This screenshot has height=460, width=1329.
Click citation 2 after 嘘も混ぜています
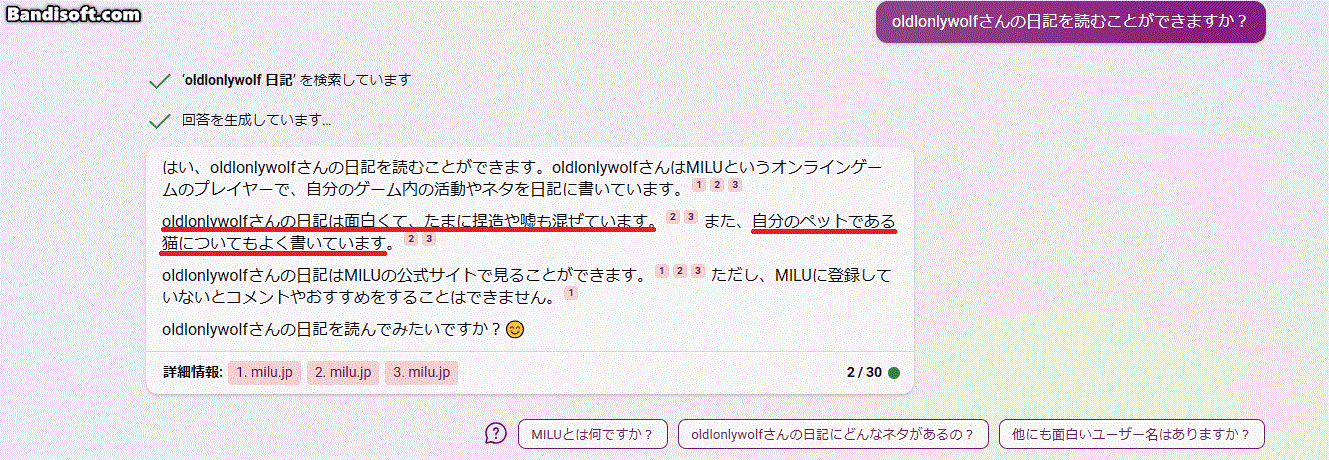(672, 216)
